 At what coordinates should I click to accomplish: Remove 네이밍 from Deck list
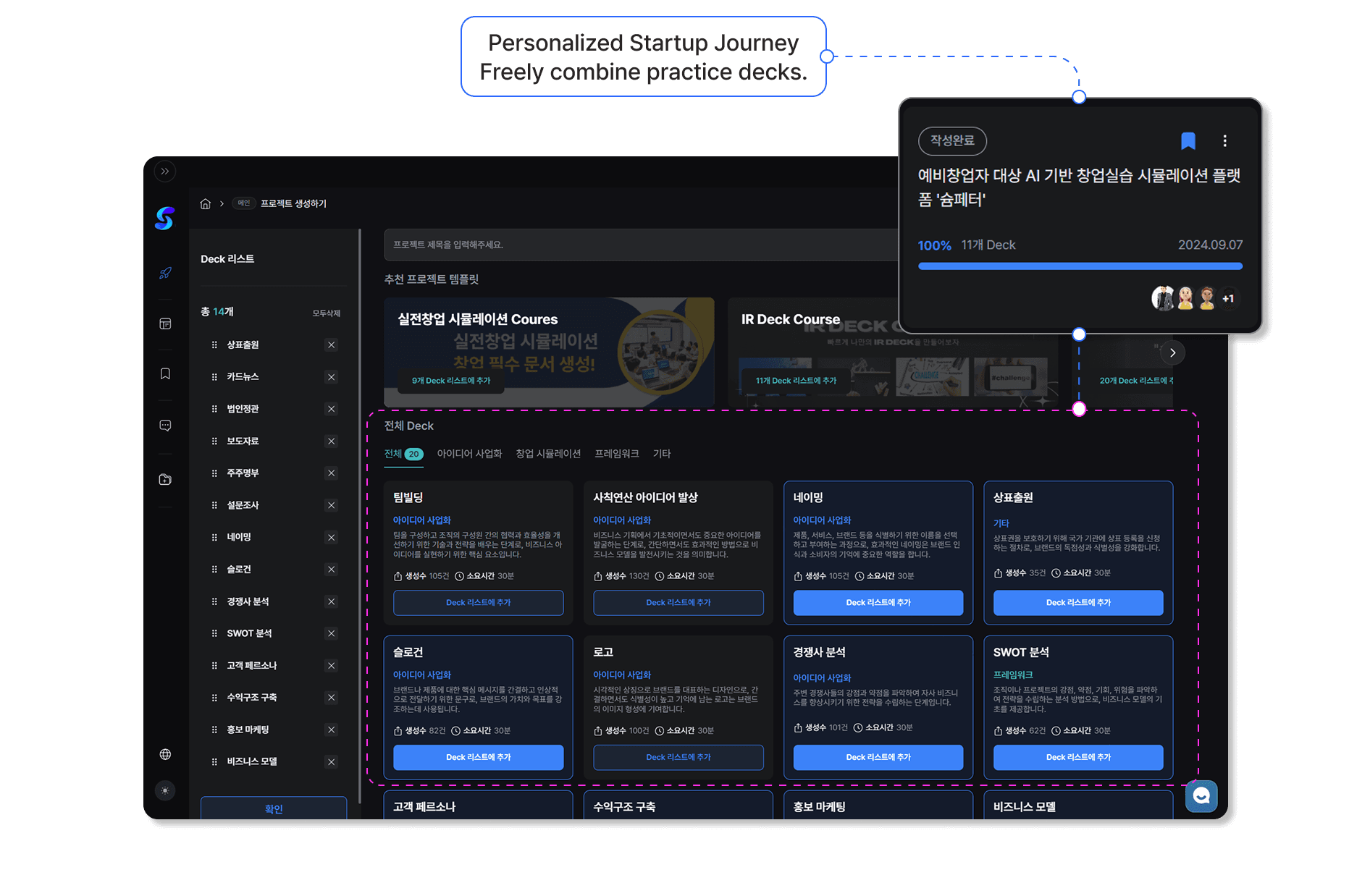[x=331, y=537]
